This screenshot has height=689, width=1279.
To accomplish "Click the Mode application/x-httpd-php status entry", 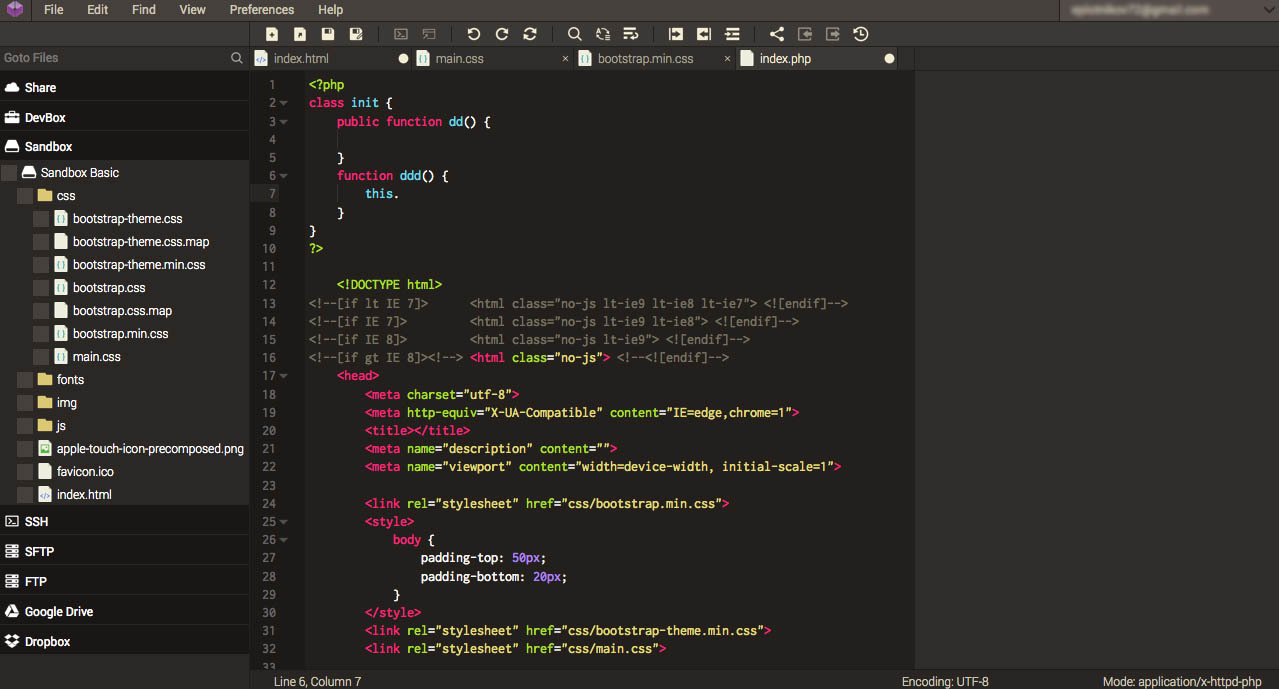I will point(1182,682).
